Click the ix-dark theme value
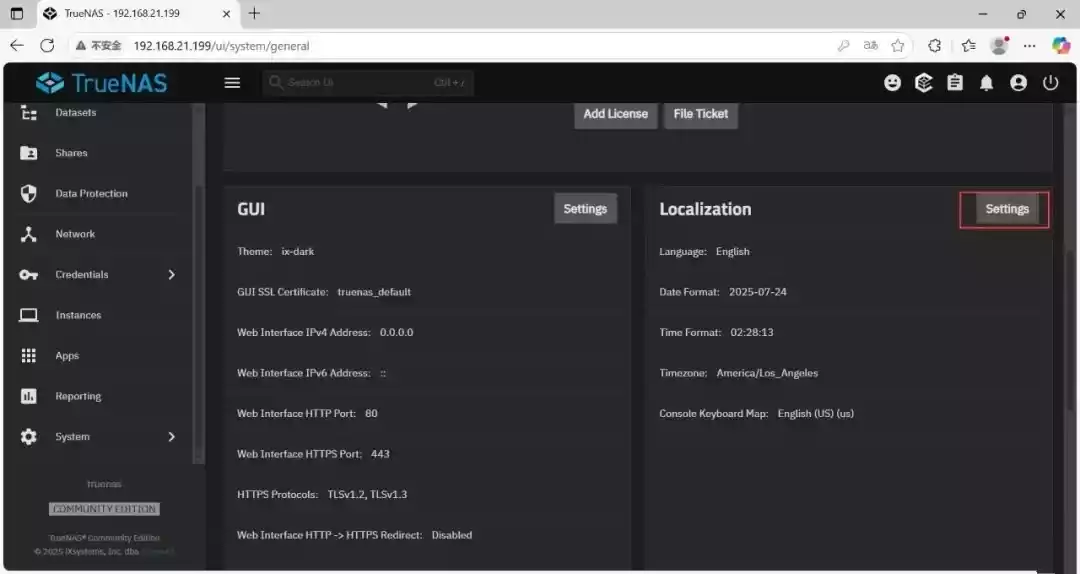Viewport: 1080px width, 574px height. pos(298,252)
